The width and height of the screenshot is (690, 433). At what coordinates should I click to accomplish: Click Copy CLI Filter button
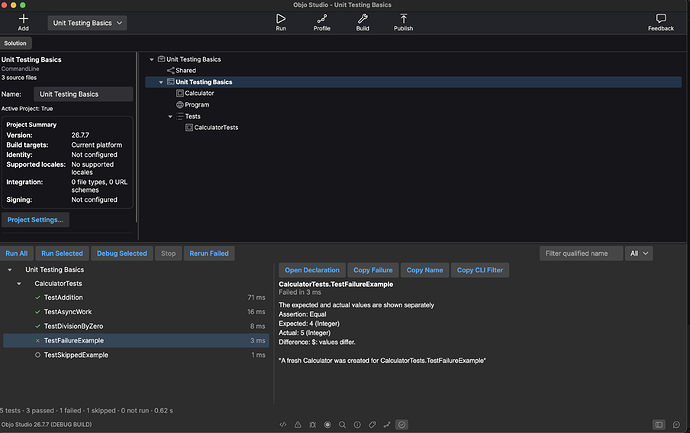coord(480,270)
